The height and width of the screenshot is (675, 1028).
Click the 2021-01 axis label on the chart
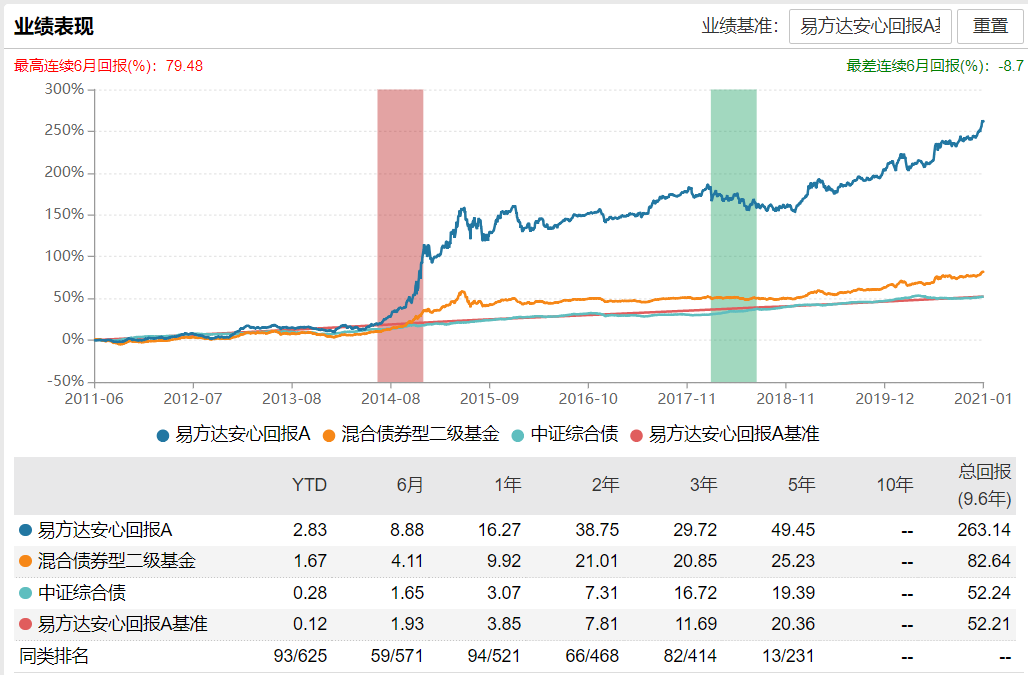pos(981,399)
